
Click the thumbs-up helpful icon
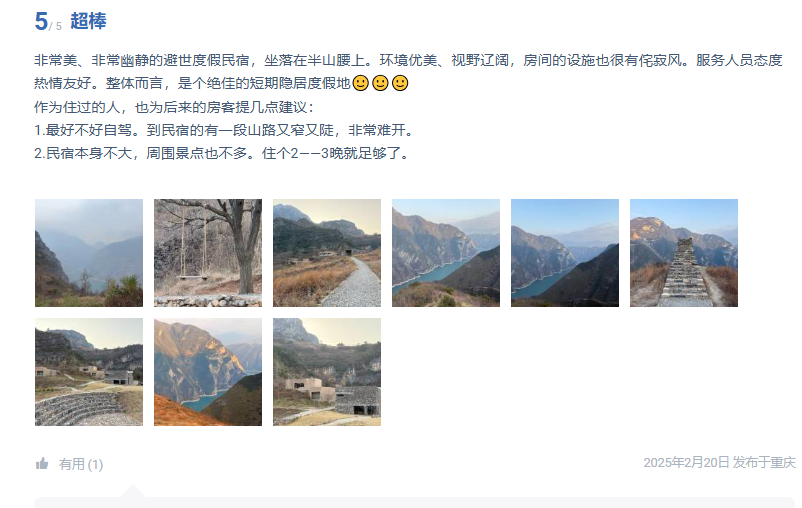coord(42,463)
